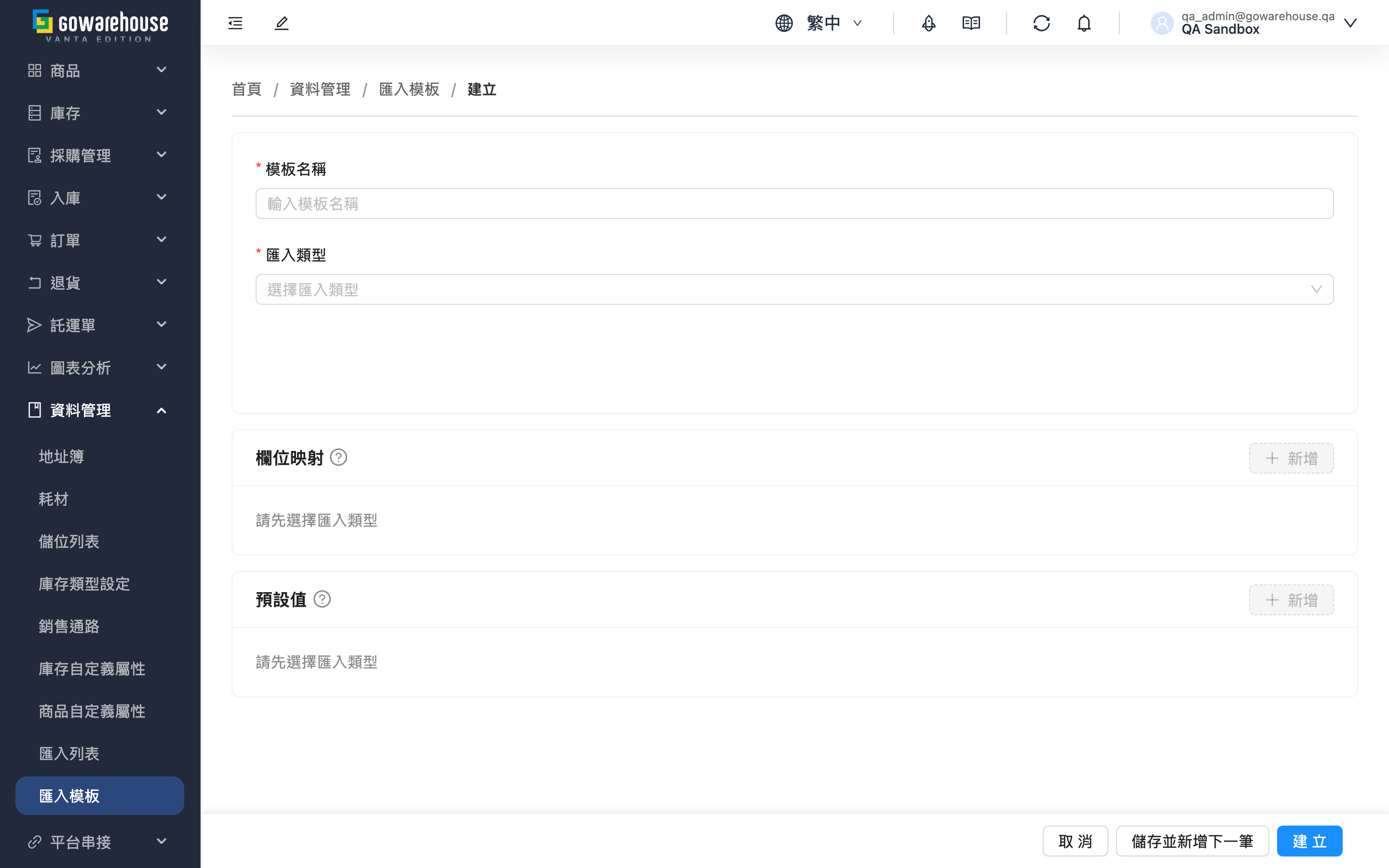The image size is (1389, 868).
Task: Collapse the sidebar with the menu-fold icon
Action: 235,23
